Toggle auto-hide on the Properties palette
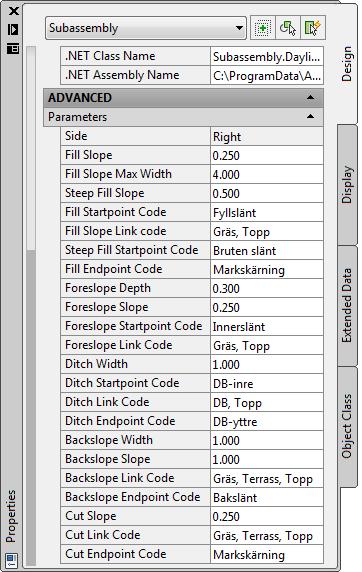This screenshot has height=572, width=362. (13, 30)
